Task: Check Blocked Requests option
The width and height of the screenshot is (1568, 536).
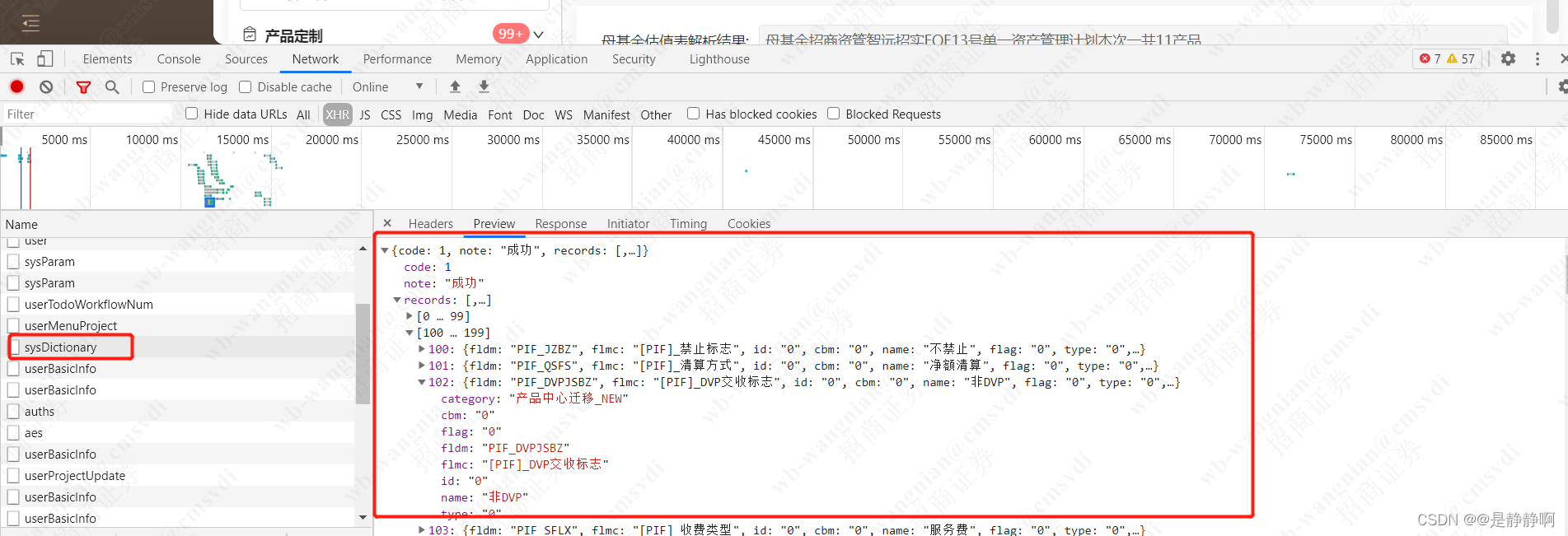Action: 833,114
